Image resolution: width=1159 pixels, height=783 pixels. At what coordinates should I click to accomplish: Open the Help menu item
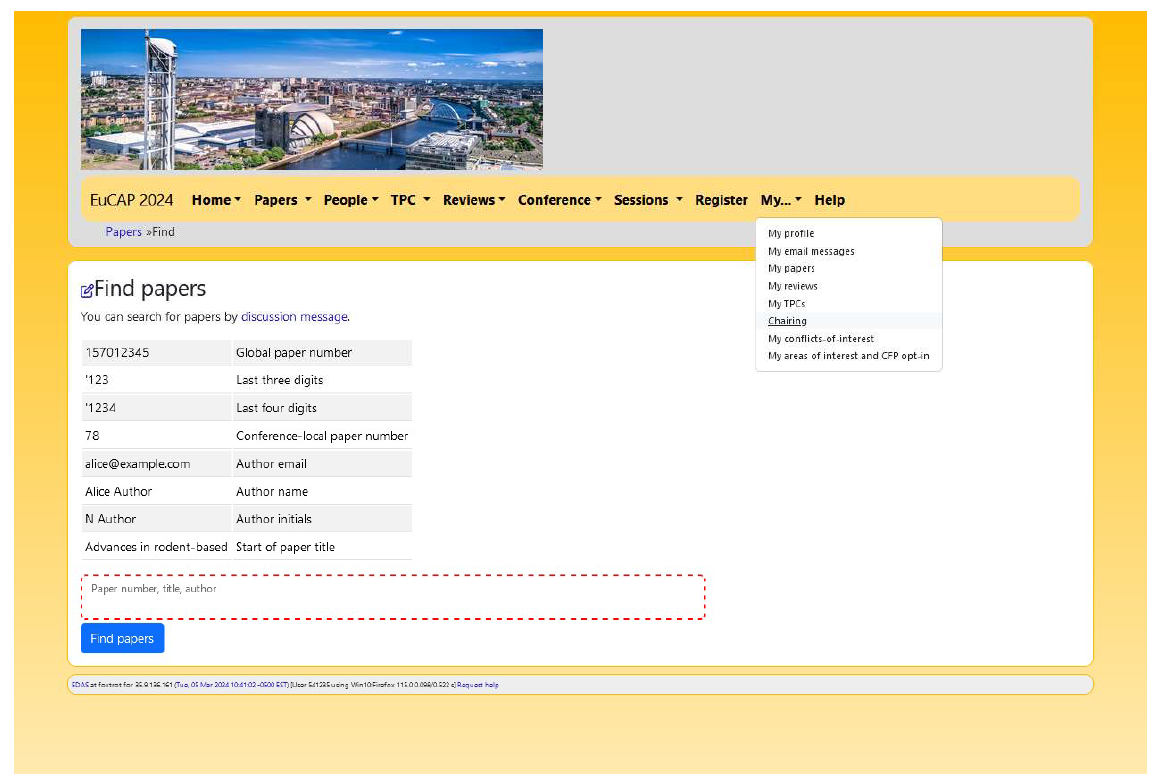click(829, 200)
